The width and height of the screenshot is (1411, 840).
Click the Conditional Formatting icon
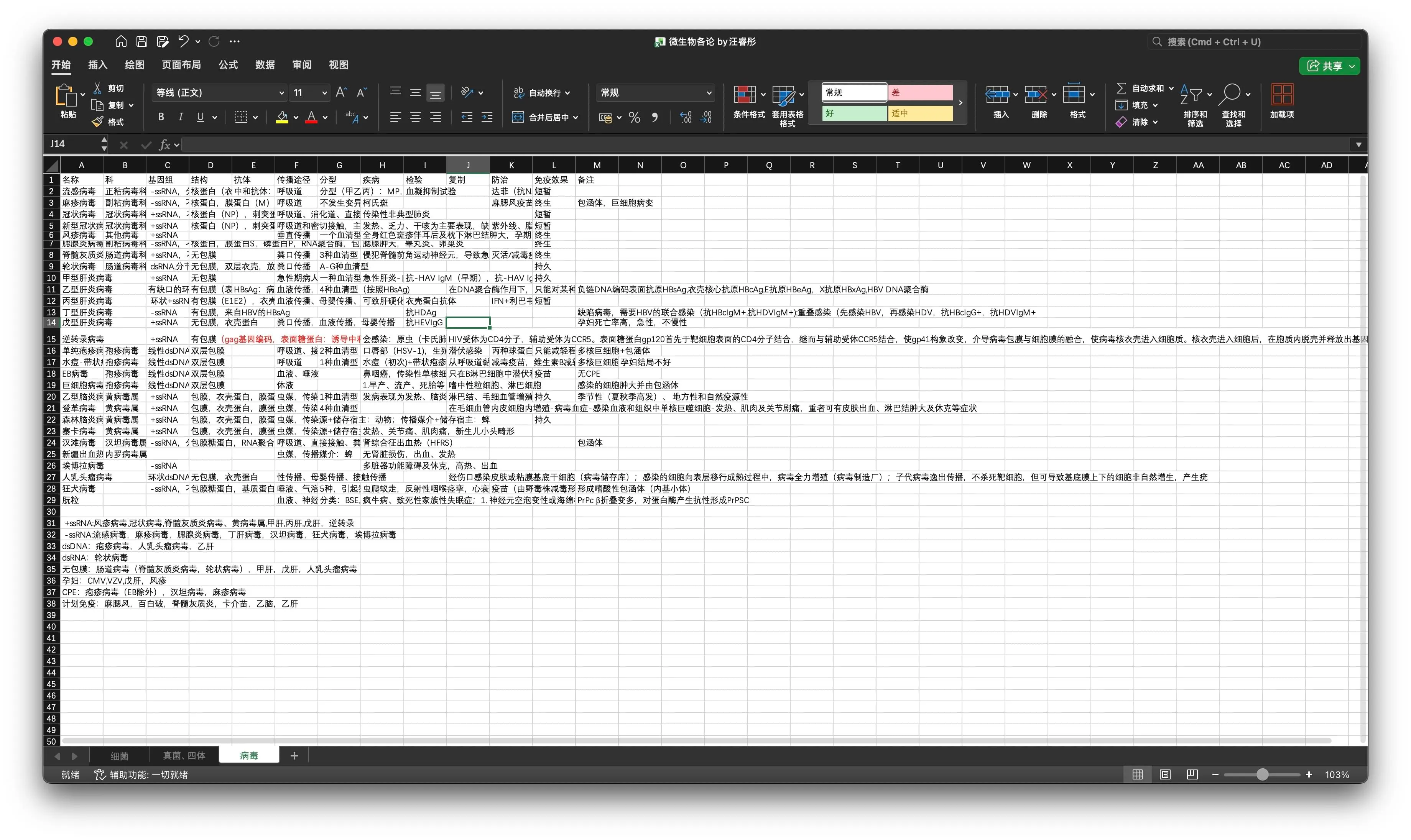[x=744, y=95]
